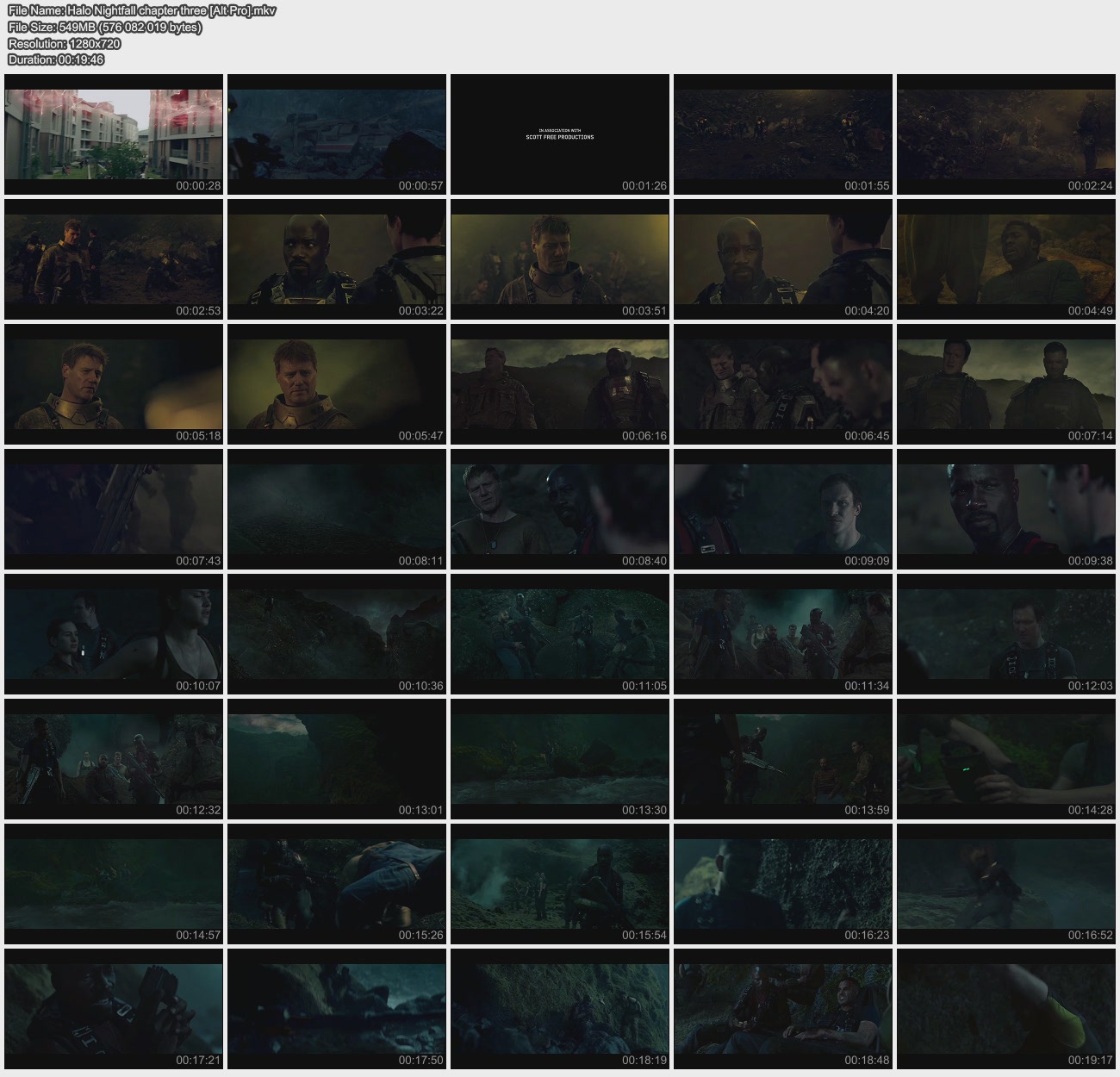Click the thumbnail marked 00:05:47
The height and width of the screenshot is (1077, 1120).
coord(336,383)
